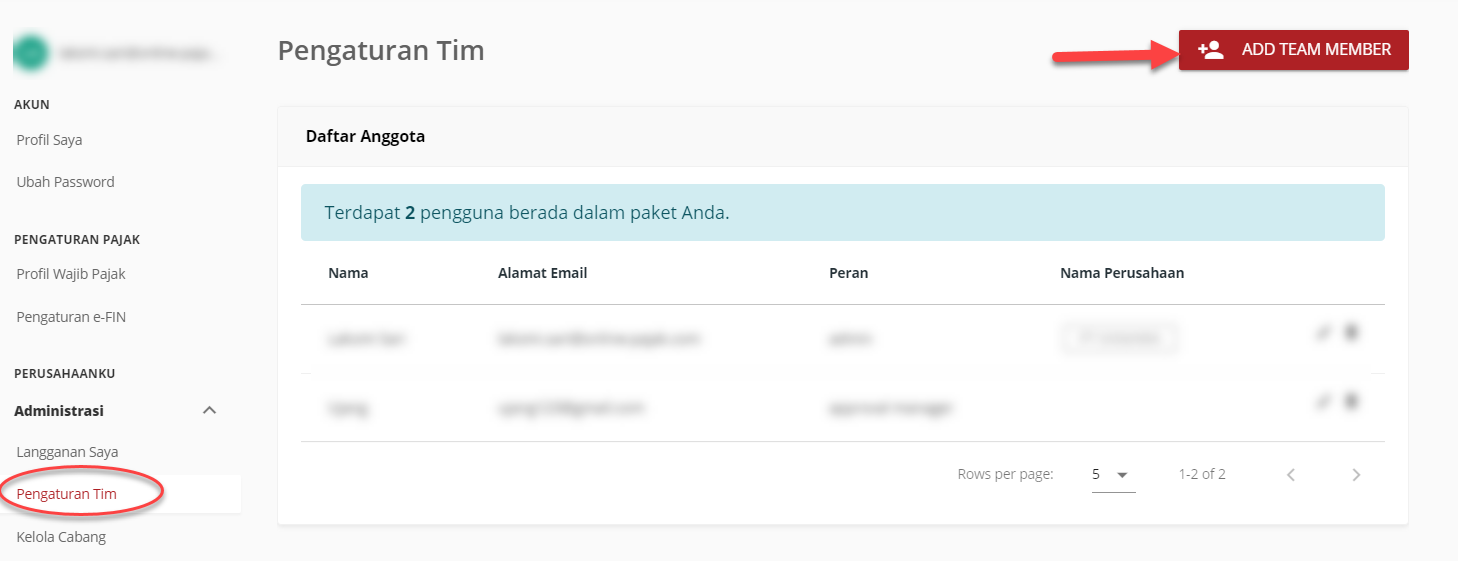Image resolution: width=1458 pixels, height=561 pixels.
Task: Click the edit pencil icon in first member row
Action: coord(1323,334)
